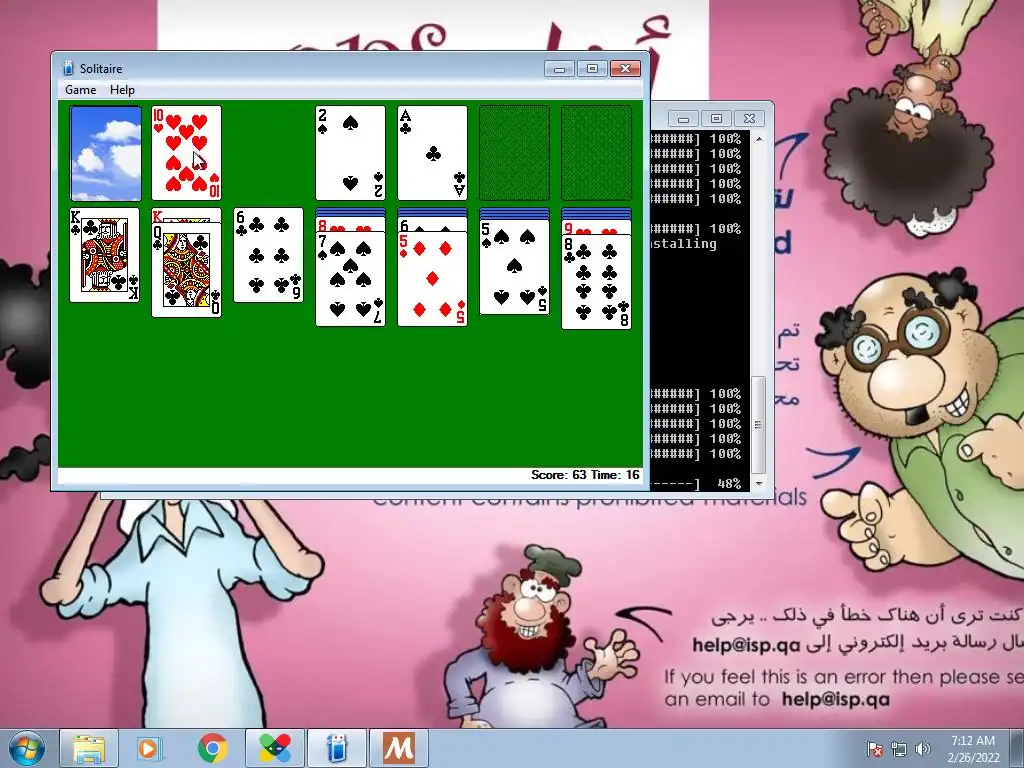Close the Solitaire window
This screenshot has height=768, width=1024.
click(626, 69)
